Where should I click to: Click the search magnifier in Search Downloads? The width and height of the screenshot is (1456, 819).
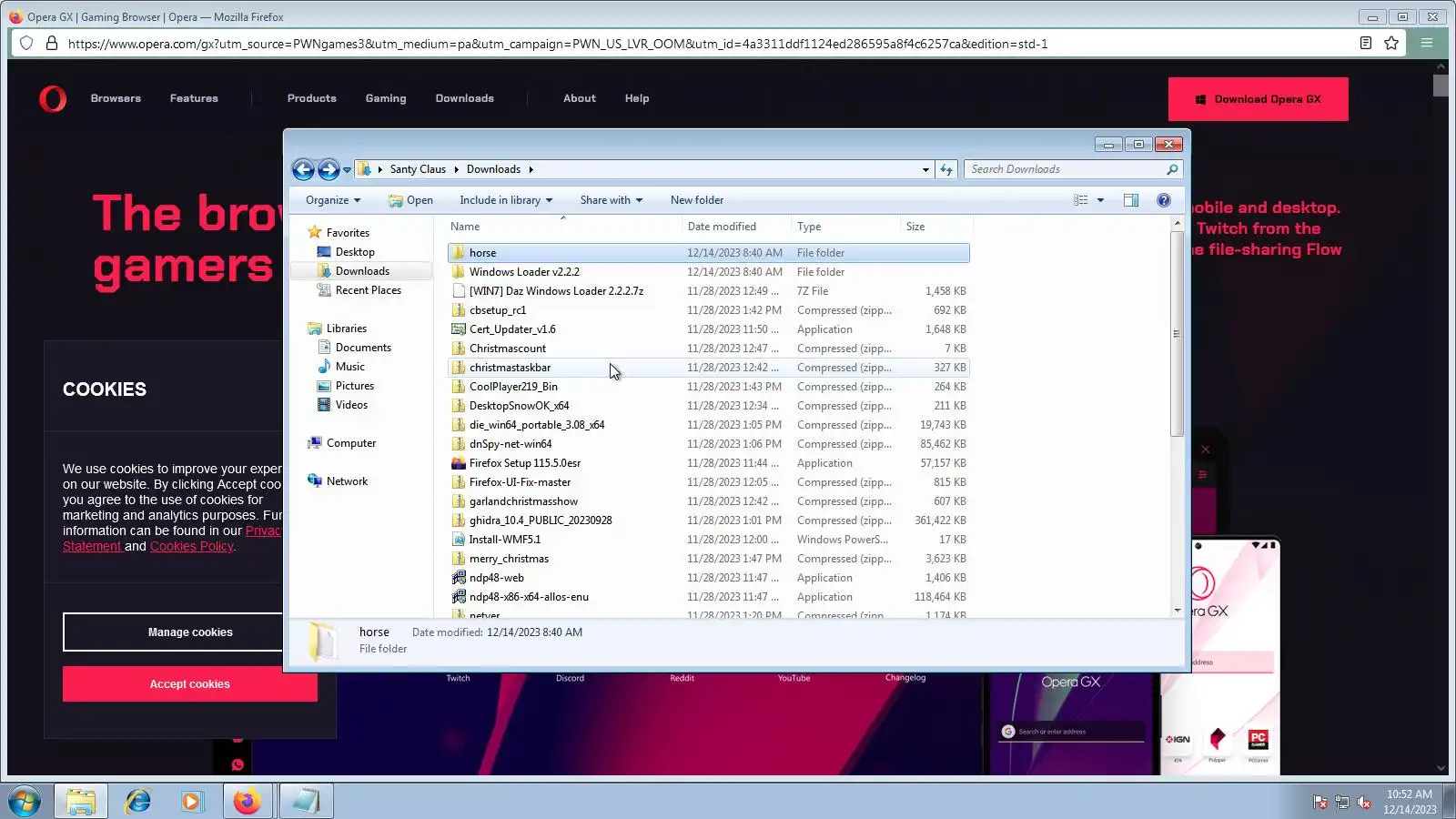(1172, 169)
